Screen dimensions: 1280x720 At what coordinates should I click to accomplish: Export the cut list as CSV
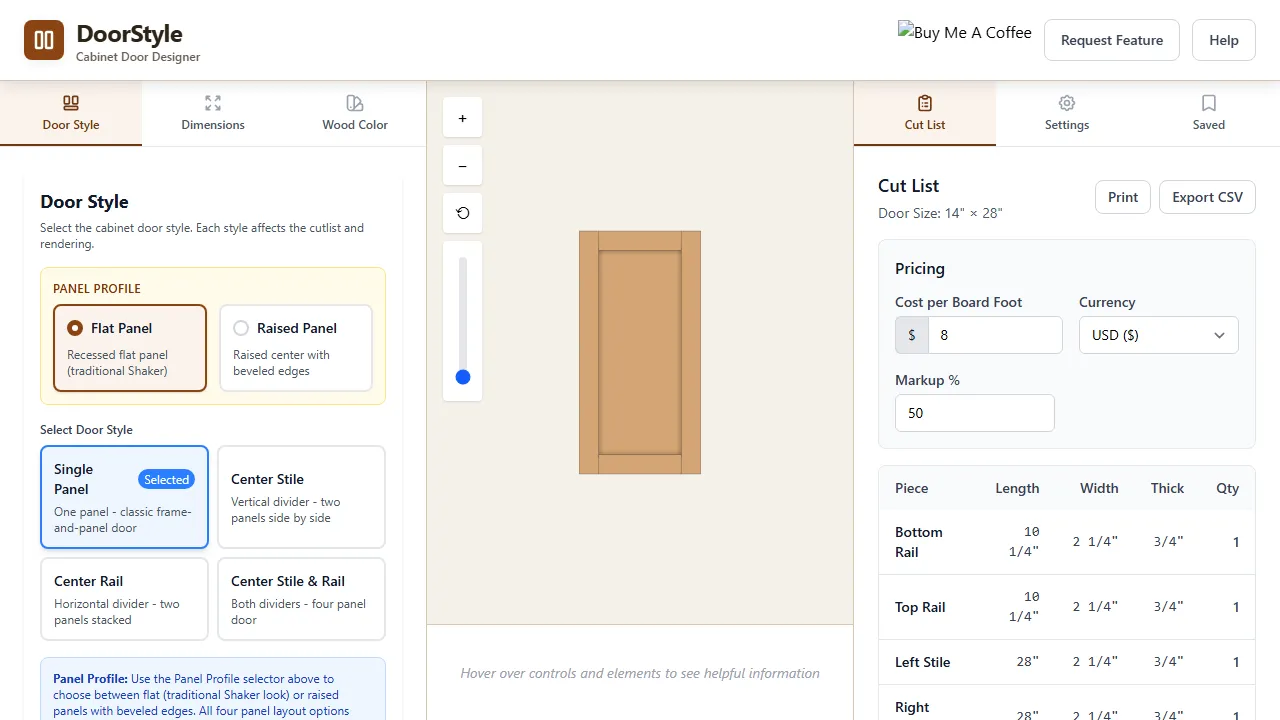[x=1207, y=197]
